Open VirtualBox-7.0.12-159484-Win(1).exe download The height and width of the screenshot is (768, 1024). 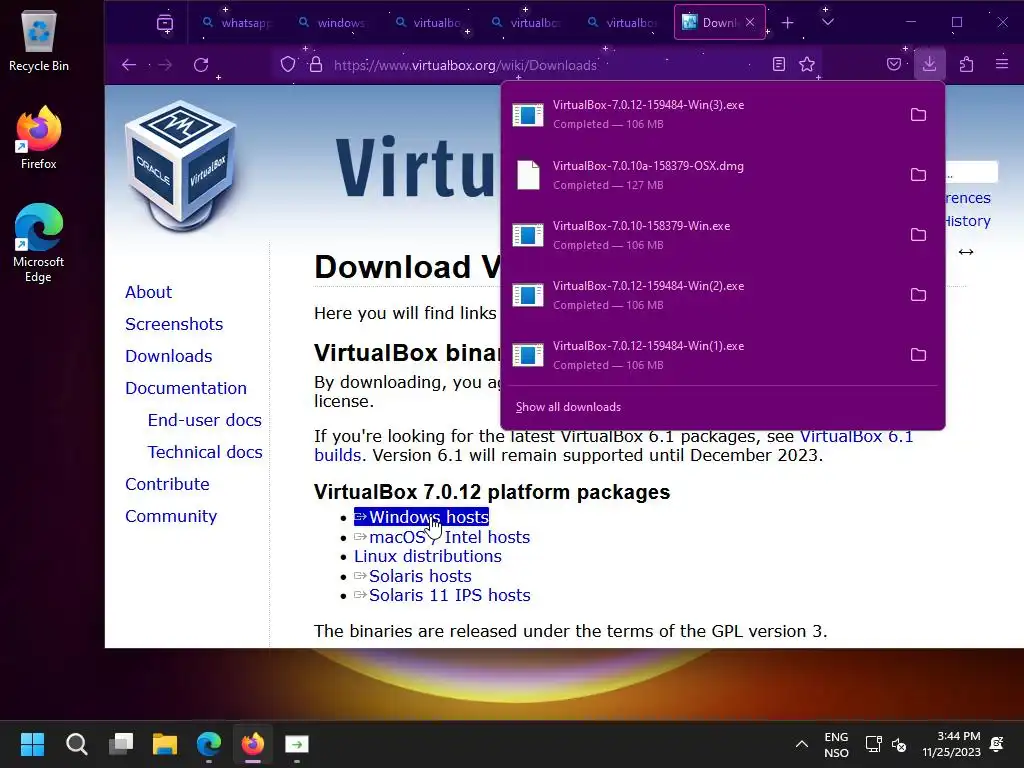click(702, 355)
